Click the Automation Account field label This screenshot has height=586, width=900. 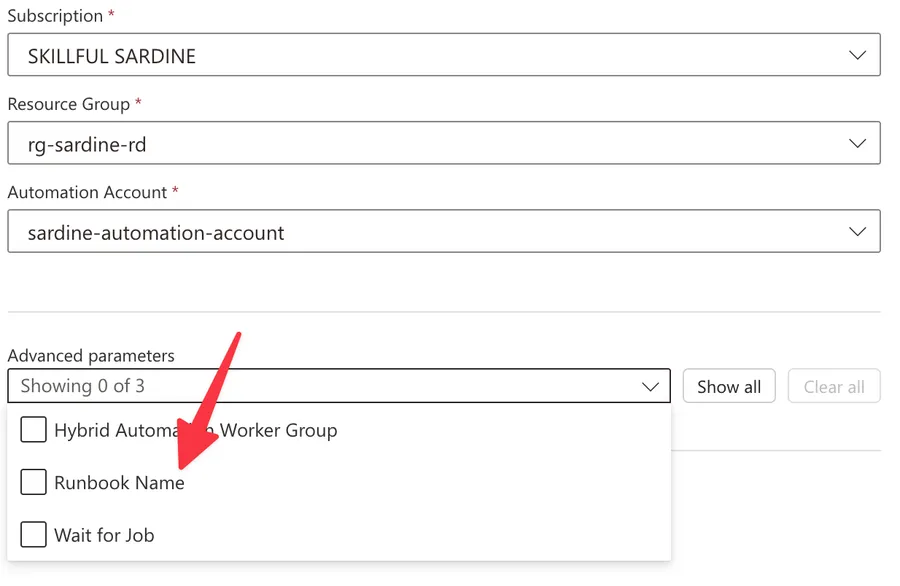[x=87, y=192]
